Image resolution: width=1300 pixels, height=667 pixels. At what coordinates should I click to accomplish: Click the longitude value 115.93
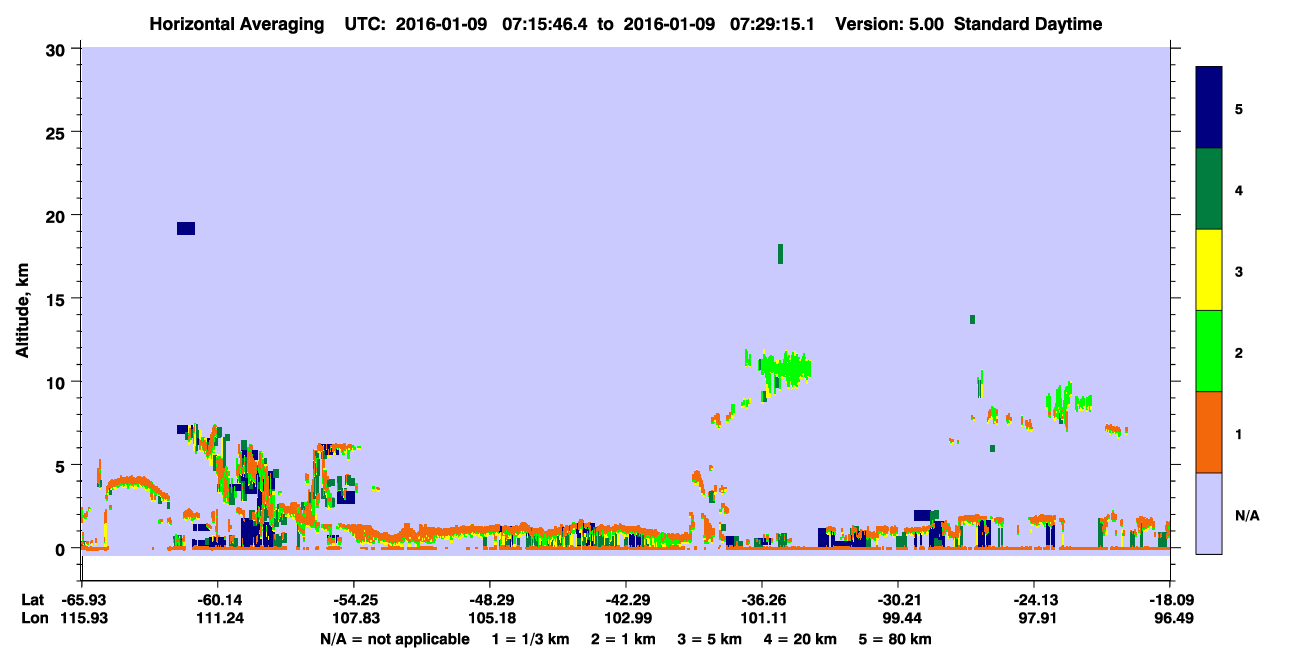click(82, 619)
